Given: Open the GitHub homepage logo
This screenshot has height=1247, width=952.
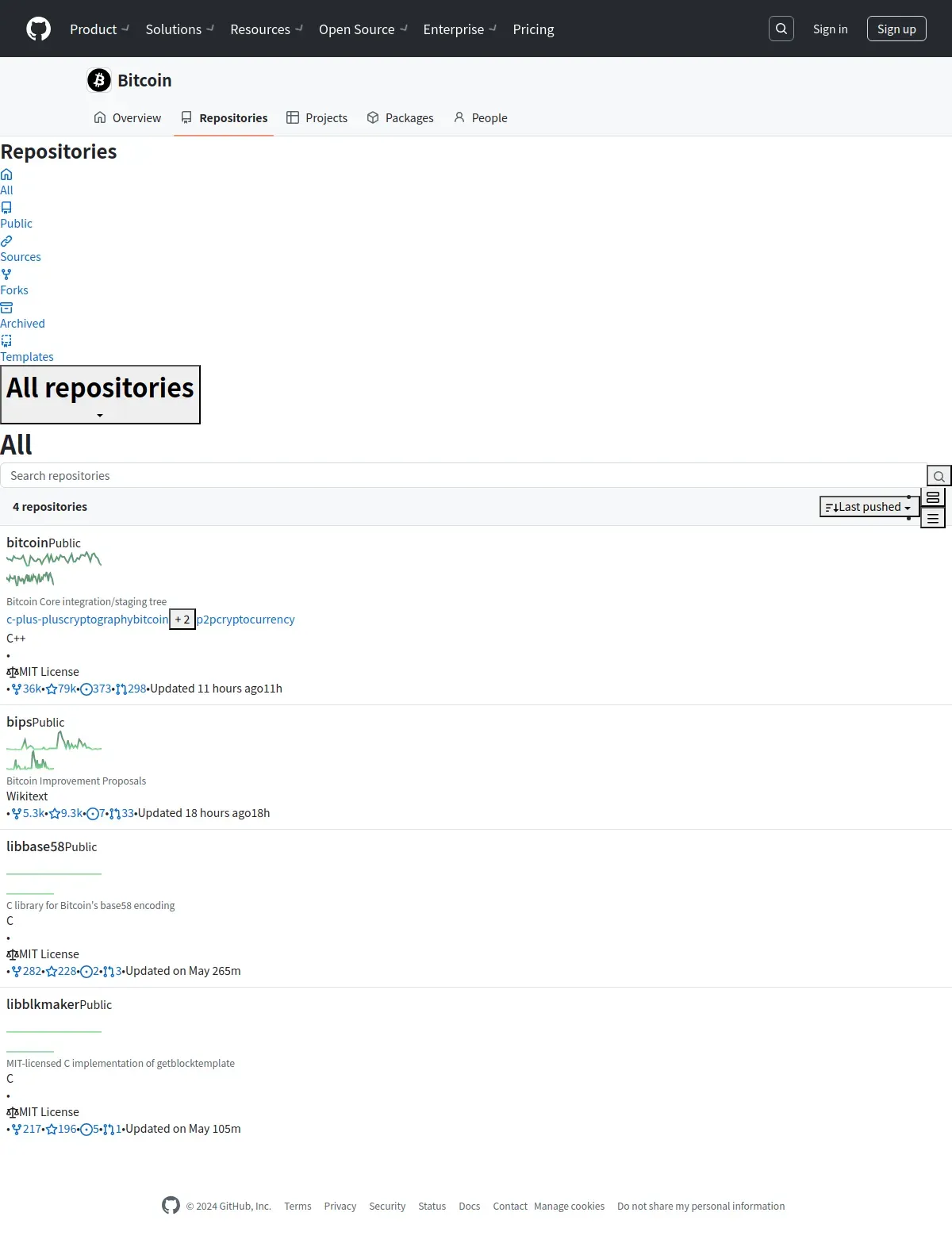Looking at the screenshot, I should [38, 29].
